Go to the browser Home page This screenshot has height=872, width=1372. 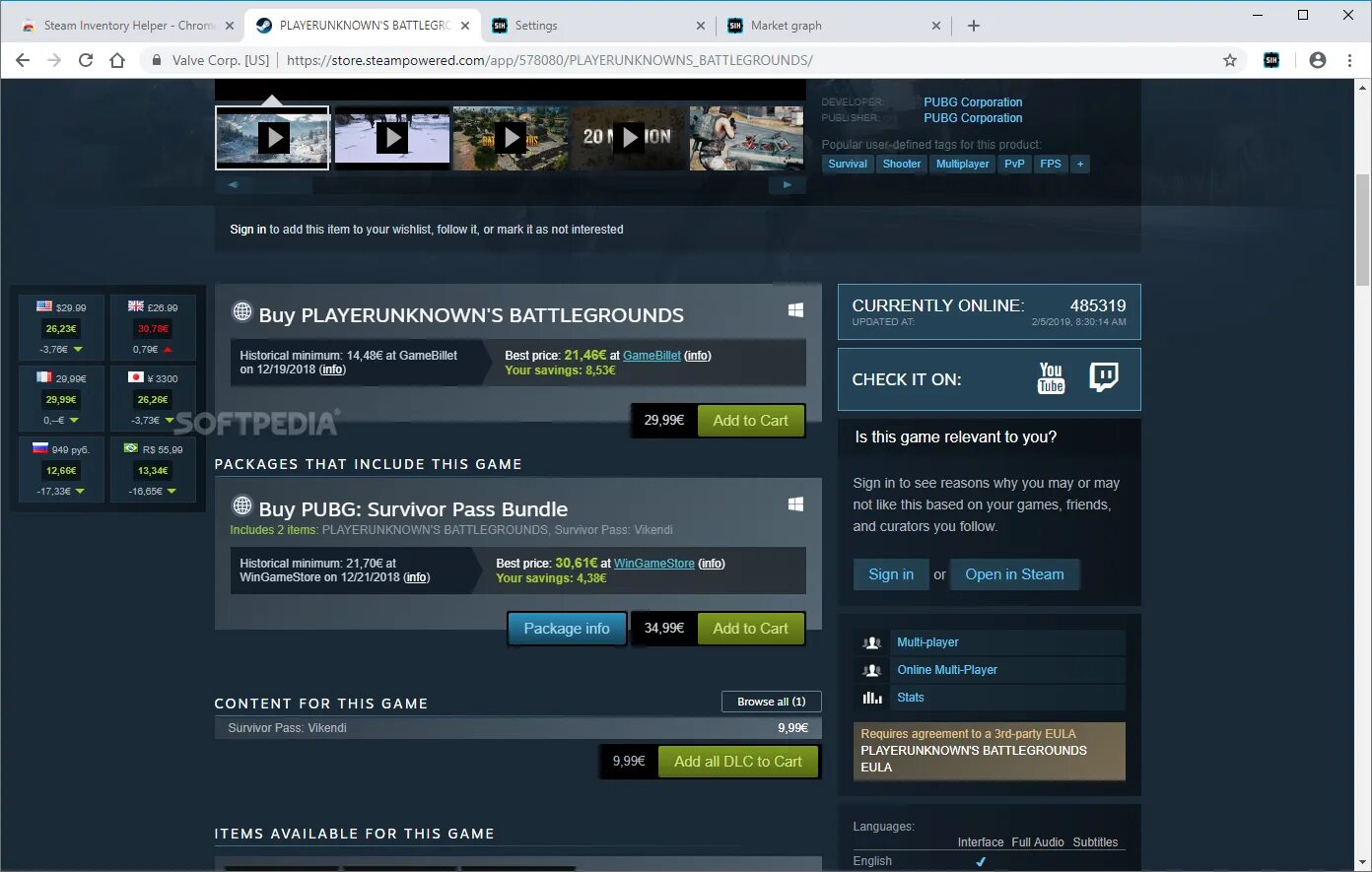(x=117, y=60)
